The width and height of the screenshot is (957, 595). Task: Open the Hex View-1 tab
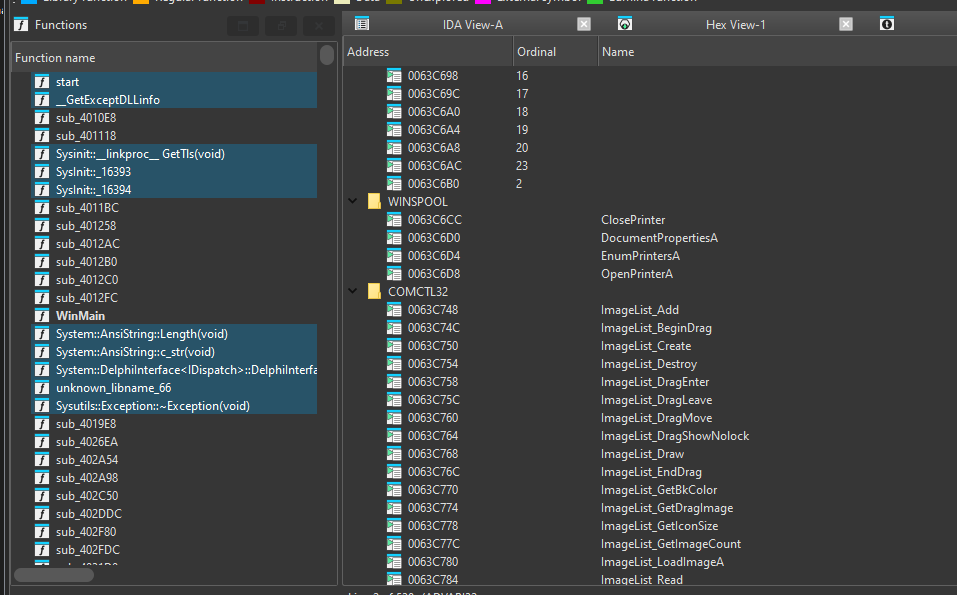(735, 25)
